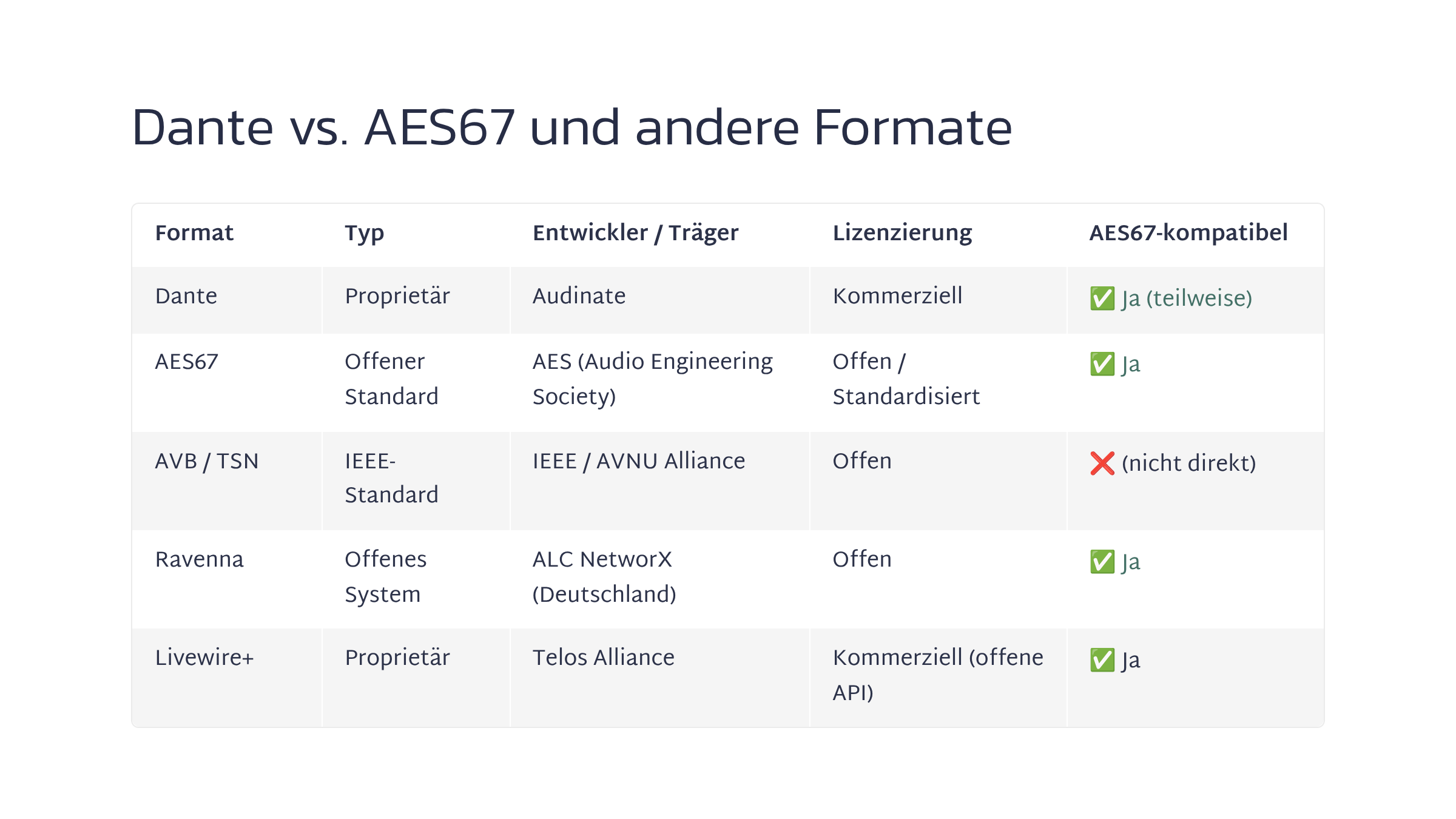Viewport: 1456px width, 819px height.
Task: Select the slide title "Dante vs. AES67"
Action: (571, 128)
